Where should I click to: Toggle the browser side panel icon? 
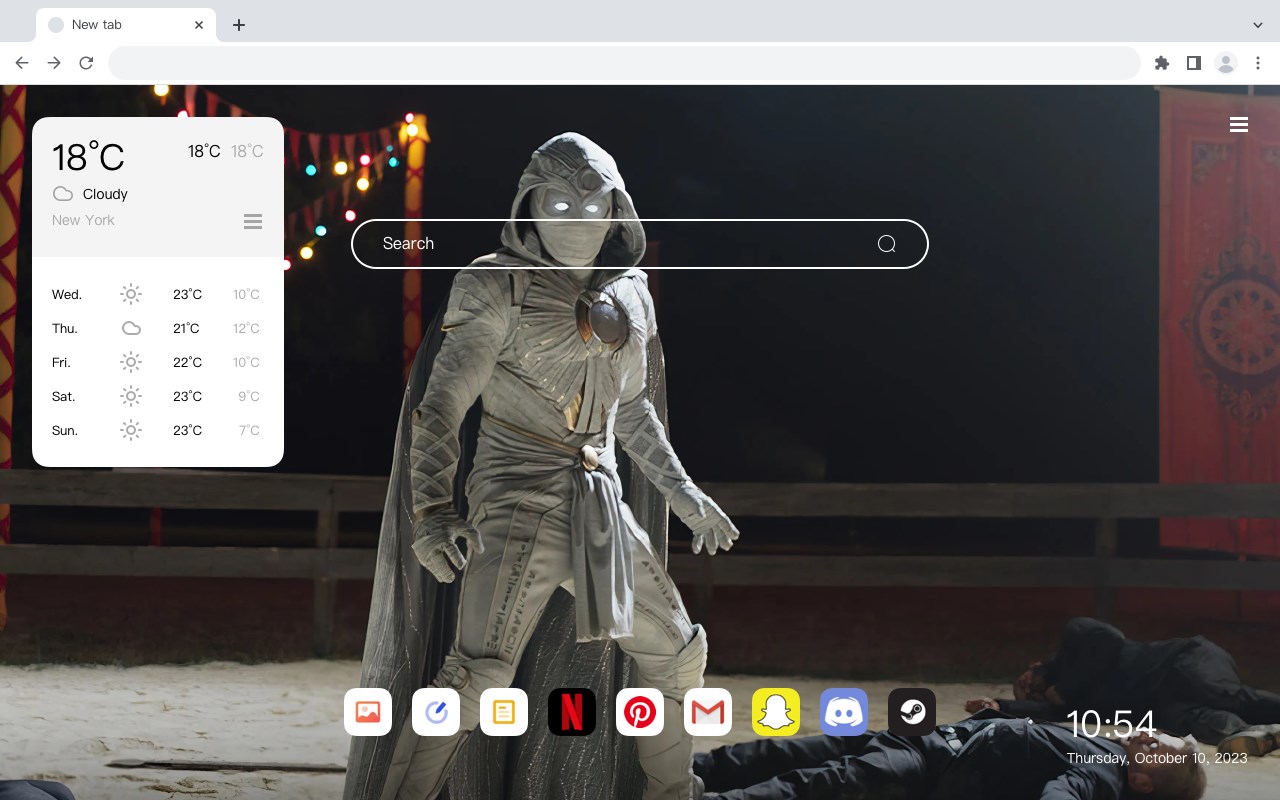[1193, 63]
